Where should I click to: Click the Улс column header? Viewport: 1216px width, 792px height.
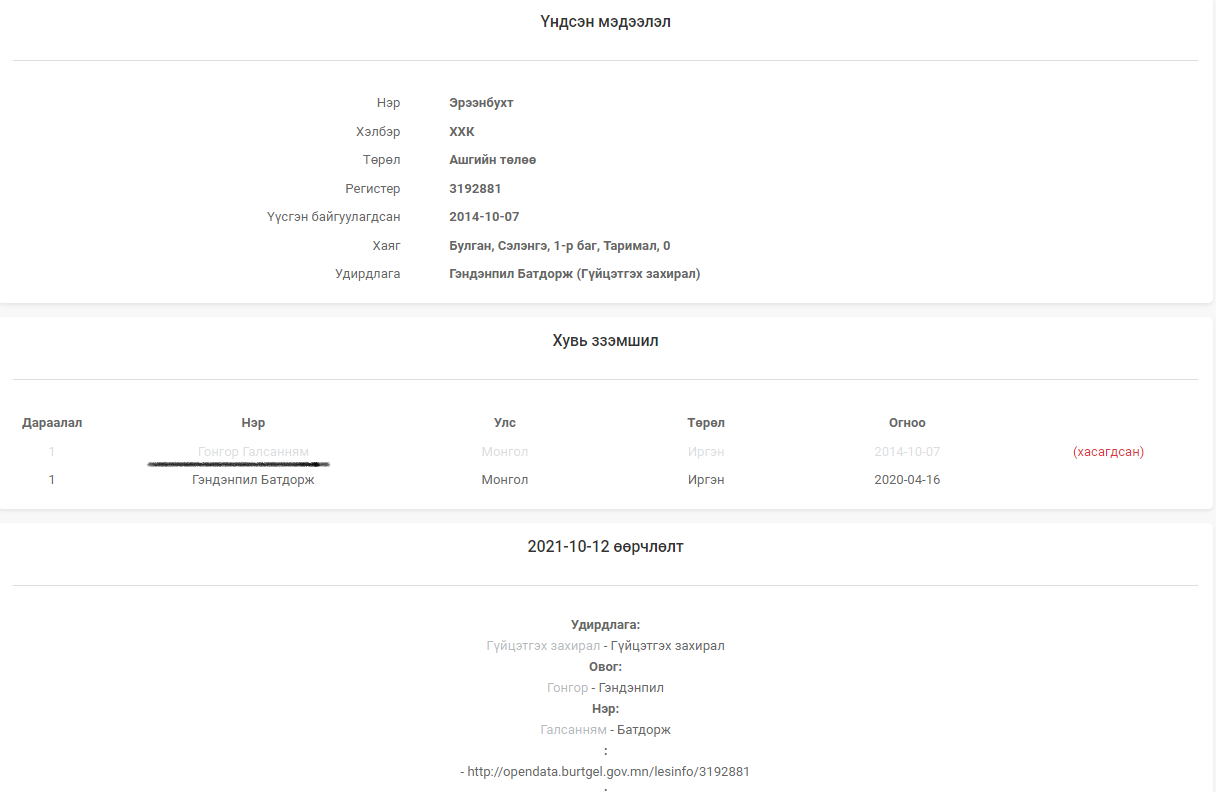click(504, 423)
